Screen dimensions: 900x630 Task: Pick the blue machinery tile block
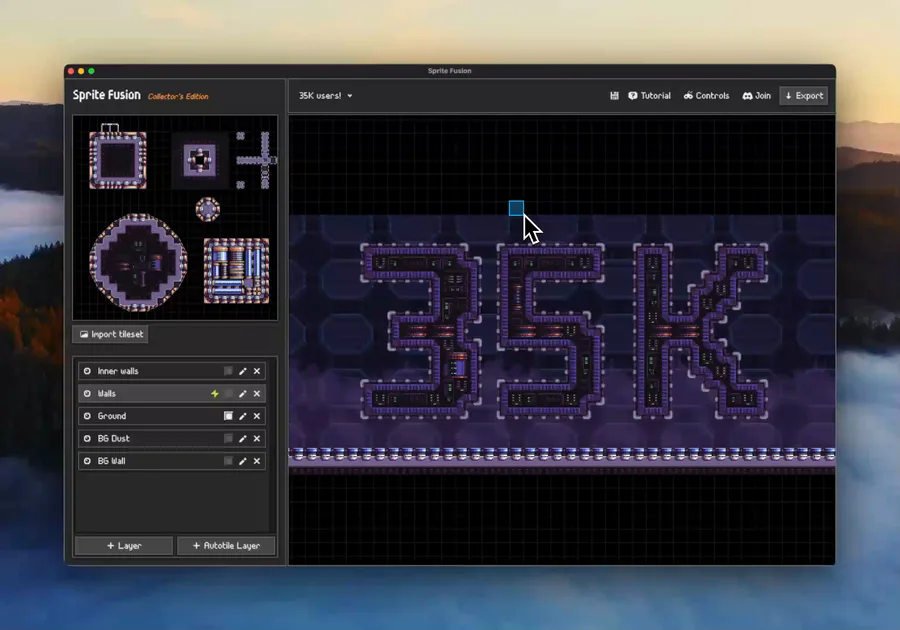pyautogui.click(x=236, y=271)
